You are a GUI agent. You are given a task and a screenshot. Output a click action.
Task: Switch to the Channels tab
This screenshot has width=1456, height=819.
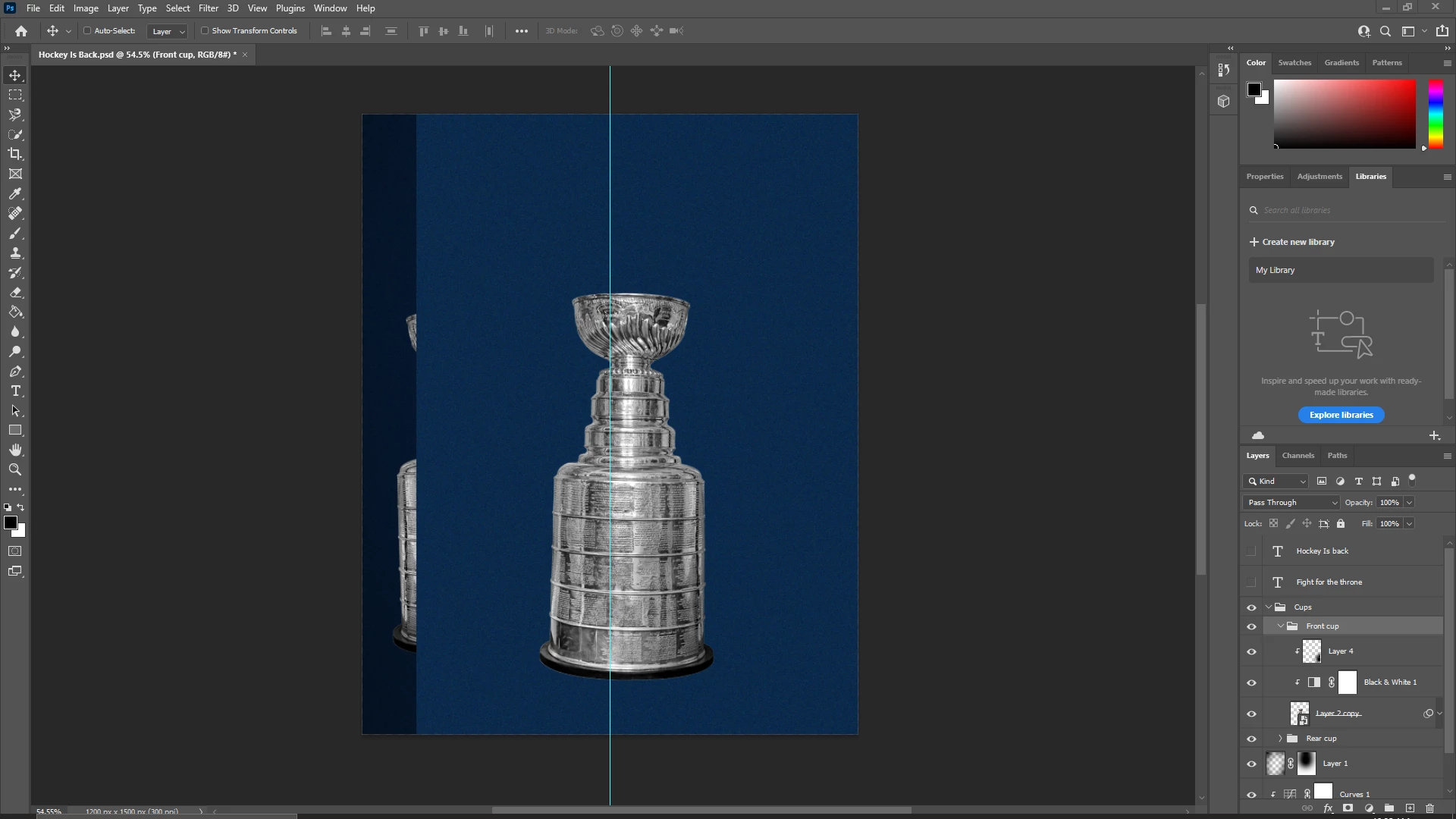(x=1298, y=456)
